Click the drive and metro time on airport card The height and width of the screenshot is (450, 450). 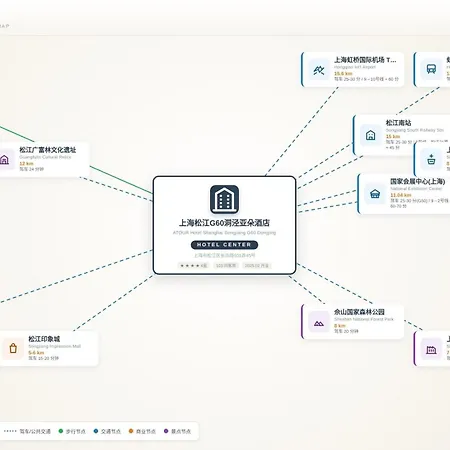coord(367,79)
